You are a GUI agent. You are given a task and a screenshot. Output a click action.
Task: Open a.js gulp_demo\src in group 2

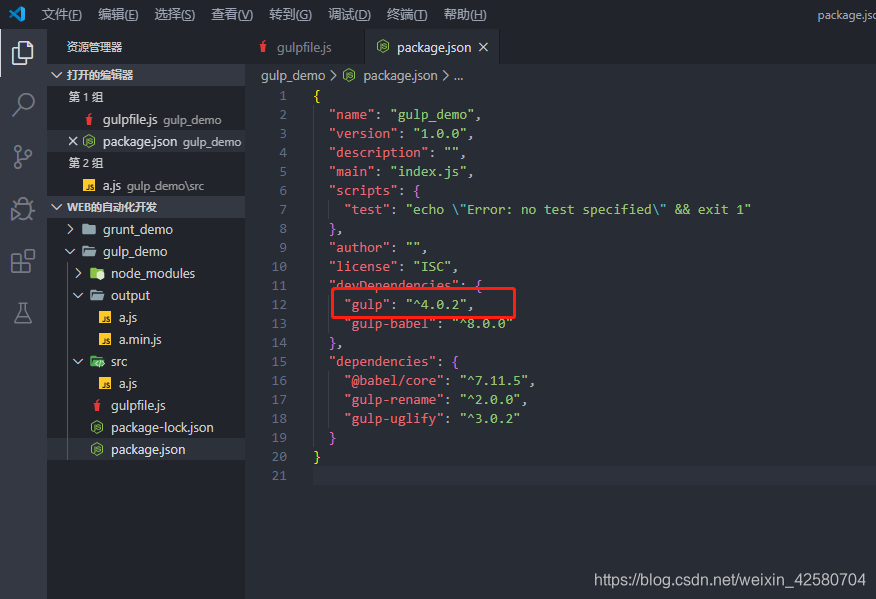[146, 186]
